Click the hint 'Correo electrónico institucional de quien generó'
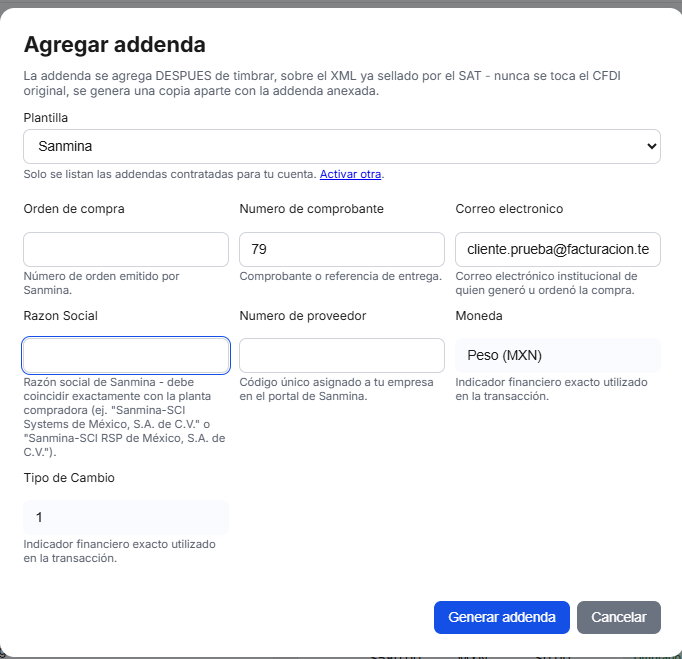This screenshot has width=682, height=659. [546, 283]
